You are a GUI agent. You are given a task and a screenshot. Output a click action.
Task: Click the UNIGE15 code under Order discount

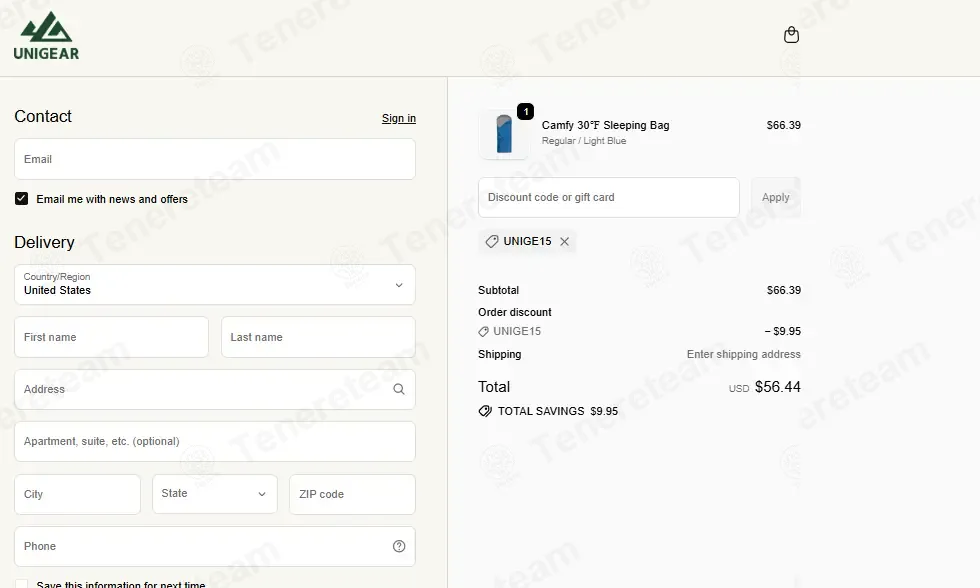click(517, 331)
